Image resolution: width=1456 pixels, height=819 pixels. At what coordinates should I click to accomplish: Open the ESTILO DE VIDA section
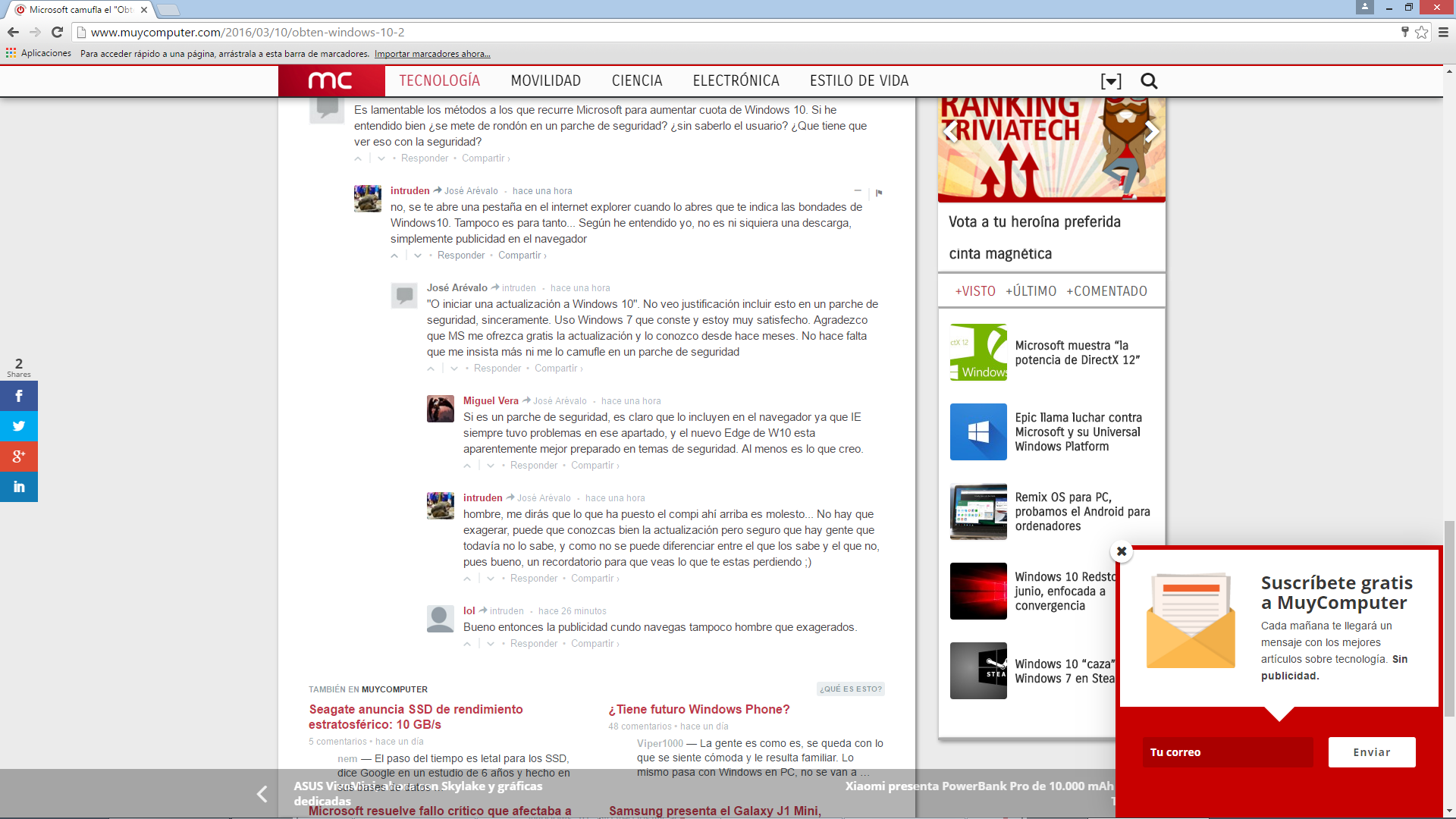pos(859,80)
